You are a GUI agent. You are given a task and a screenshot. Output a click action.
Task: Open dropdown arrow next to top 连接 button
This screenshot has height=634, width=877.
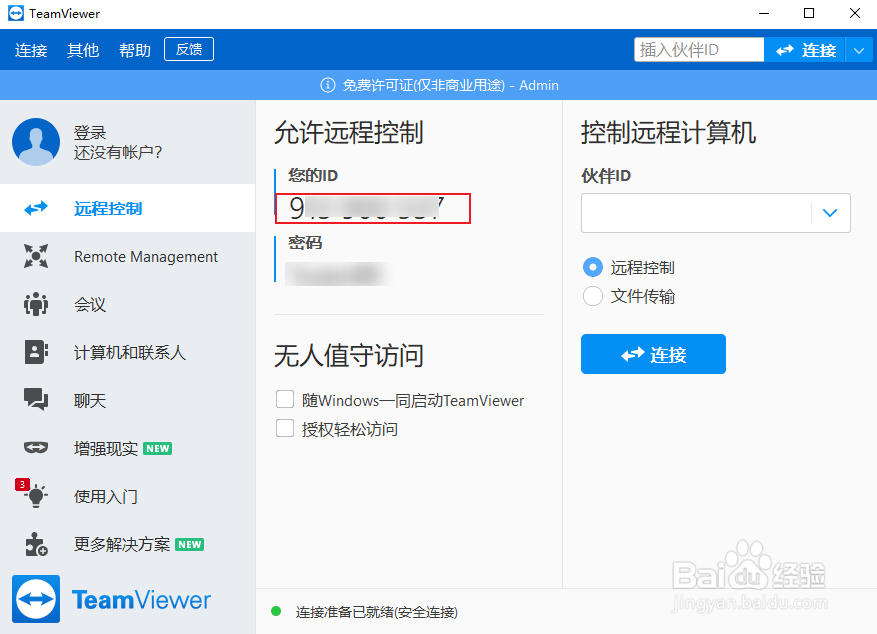click(860, 50)
